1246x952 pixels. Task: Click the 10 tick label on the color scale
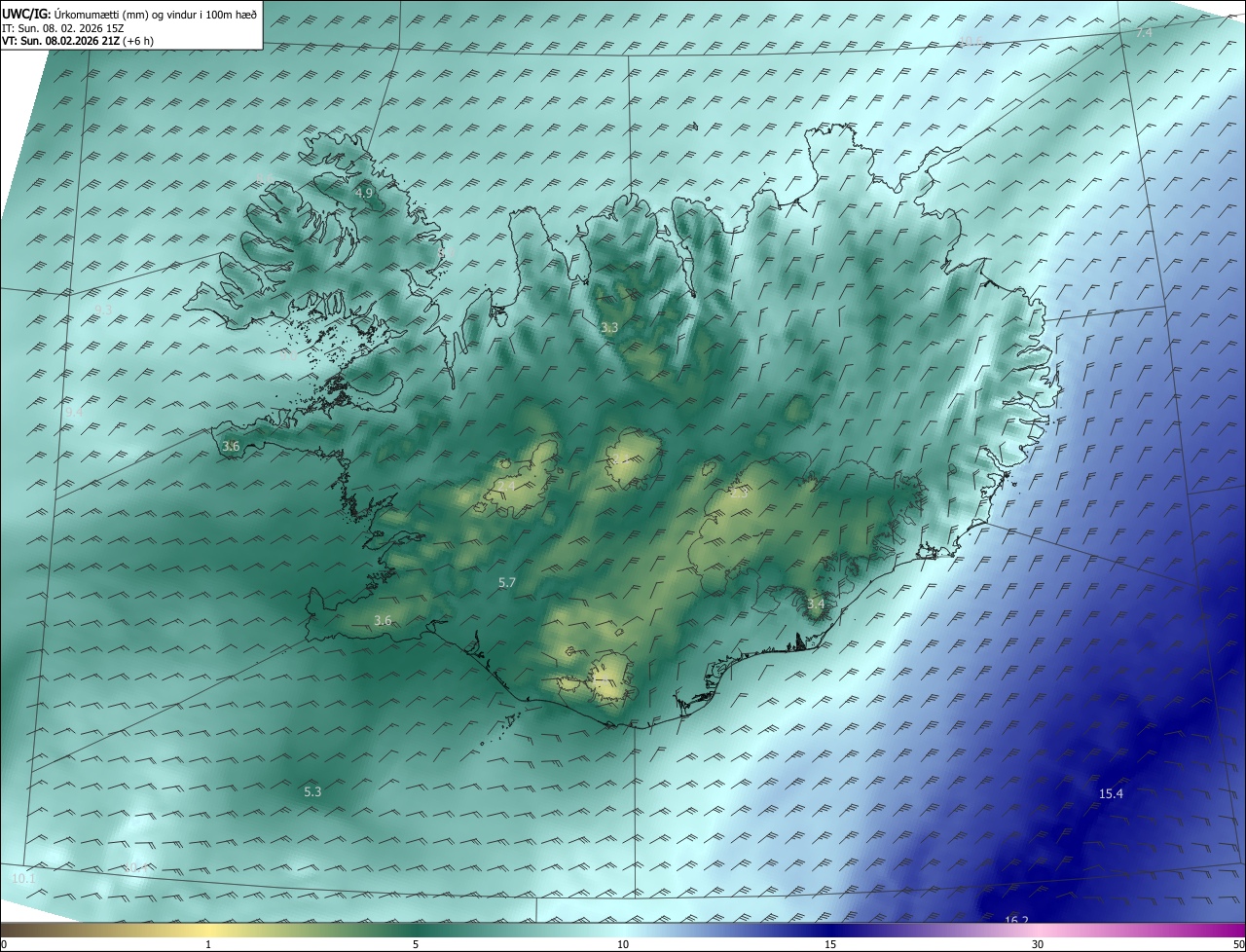[x=623, y=944]
